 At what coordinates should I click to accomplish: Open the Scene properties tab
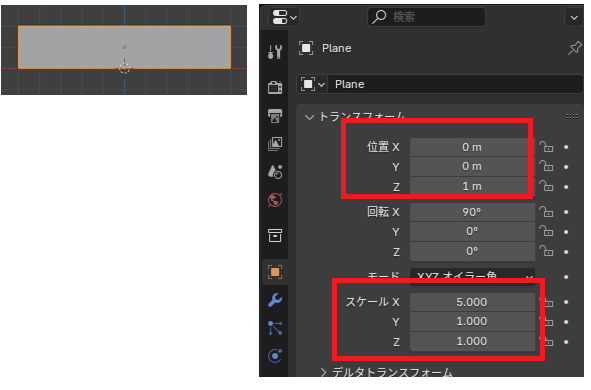pyautogui.click(x=275, y=172)
